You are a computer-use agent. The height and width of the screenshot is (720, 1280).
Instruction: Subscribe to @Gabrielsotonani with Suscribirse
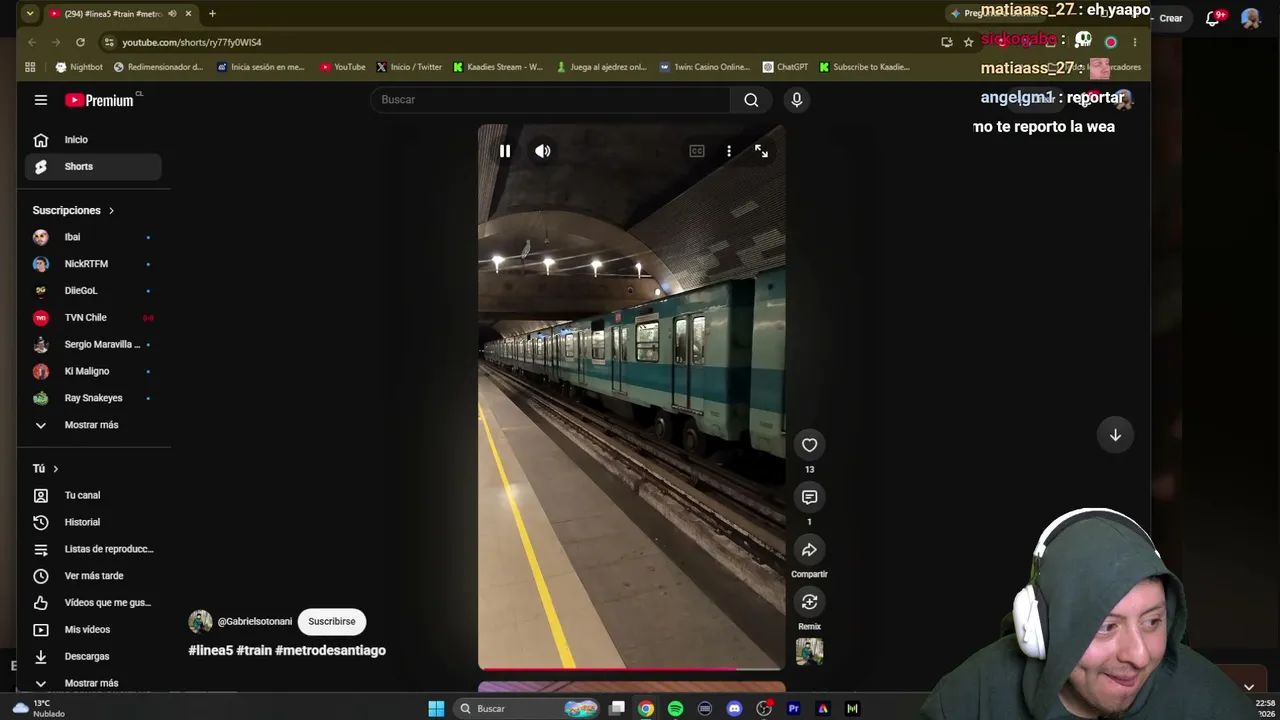tap(332, 622)
